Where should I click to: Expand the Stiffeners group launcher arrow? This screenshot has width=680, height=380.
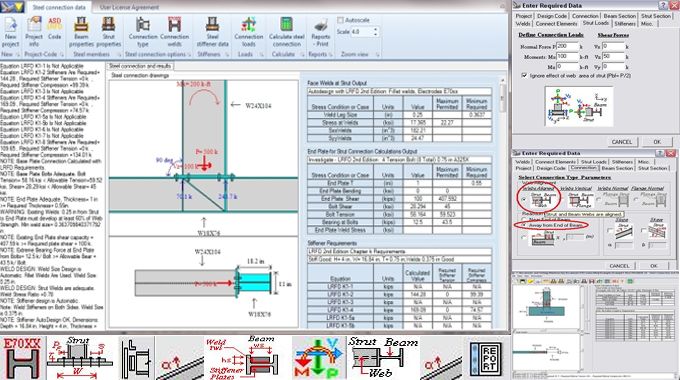[x=227, y=55]
